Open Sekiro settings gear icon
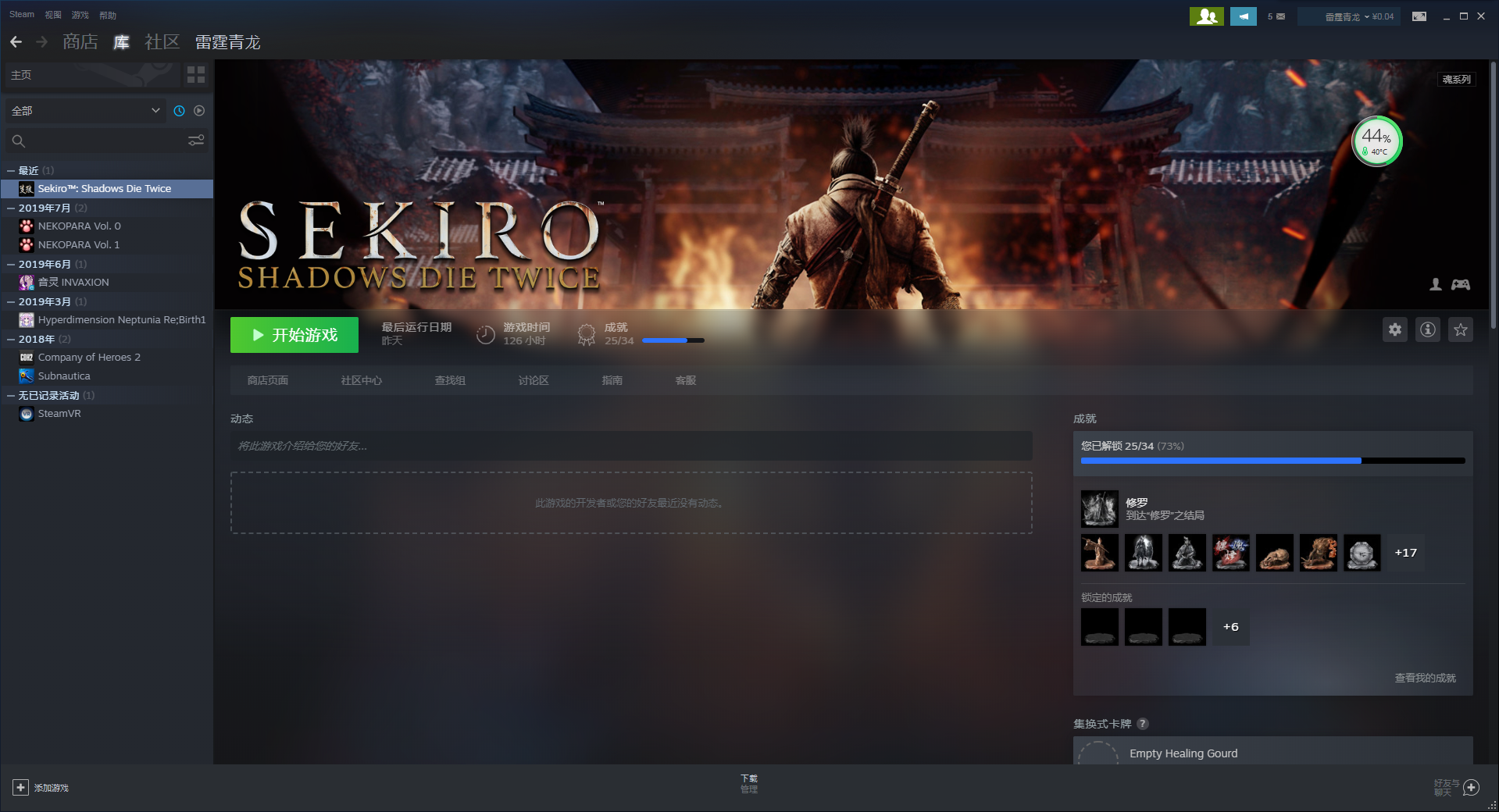 [x=1395, y=330]
